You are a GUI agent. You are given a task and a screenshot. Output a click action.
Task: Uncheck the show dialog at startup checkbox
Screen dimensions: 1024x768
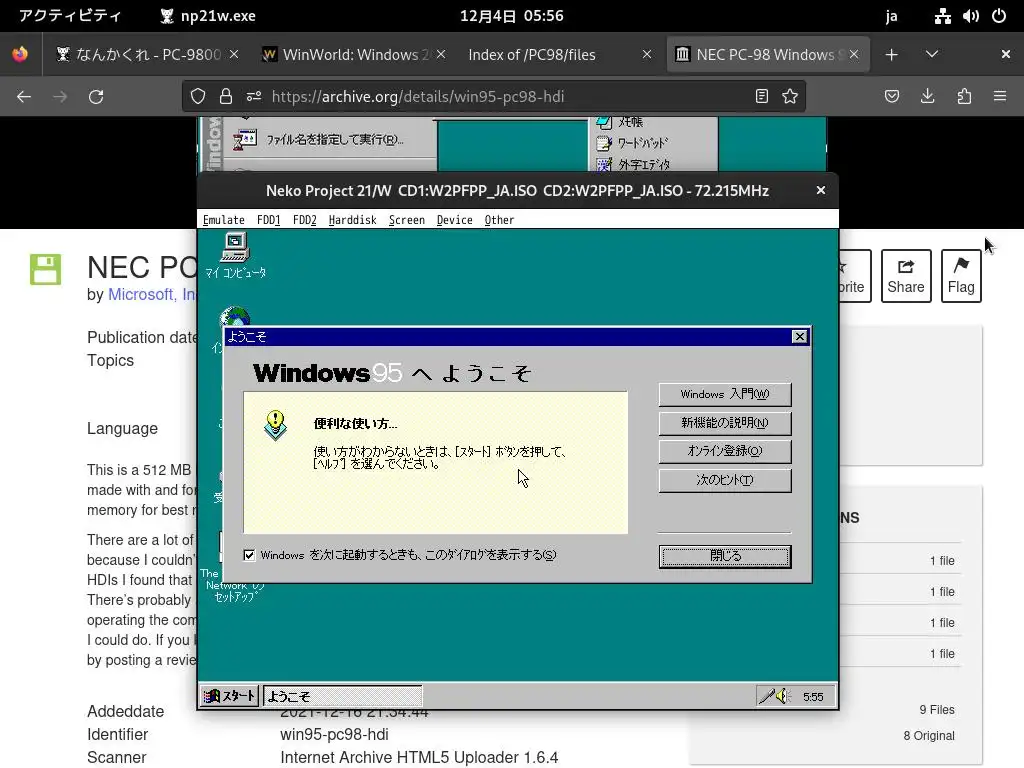249,555
